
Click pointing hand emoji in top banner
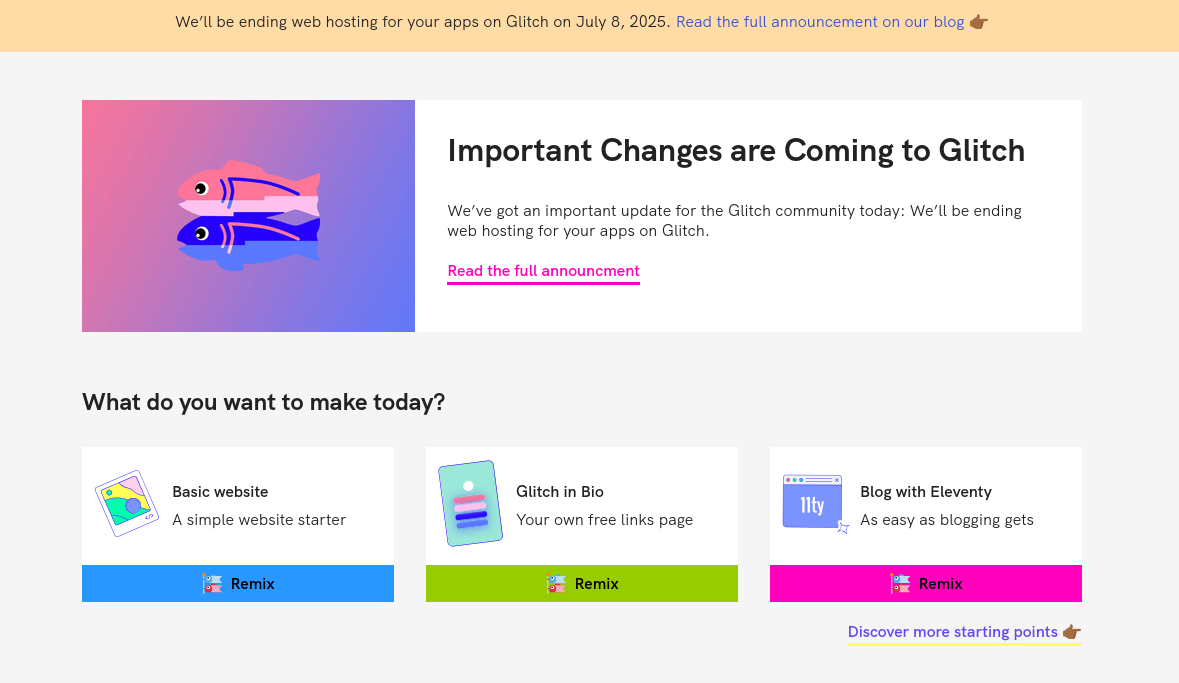click(978, 22)
